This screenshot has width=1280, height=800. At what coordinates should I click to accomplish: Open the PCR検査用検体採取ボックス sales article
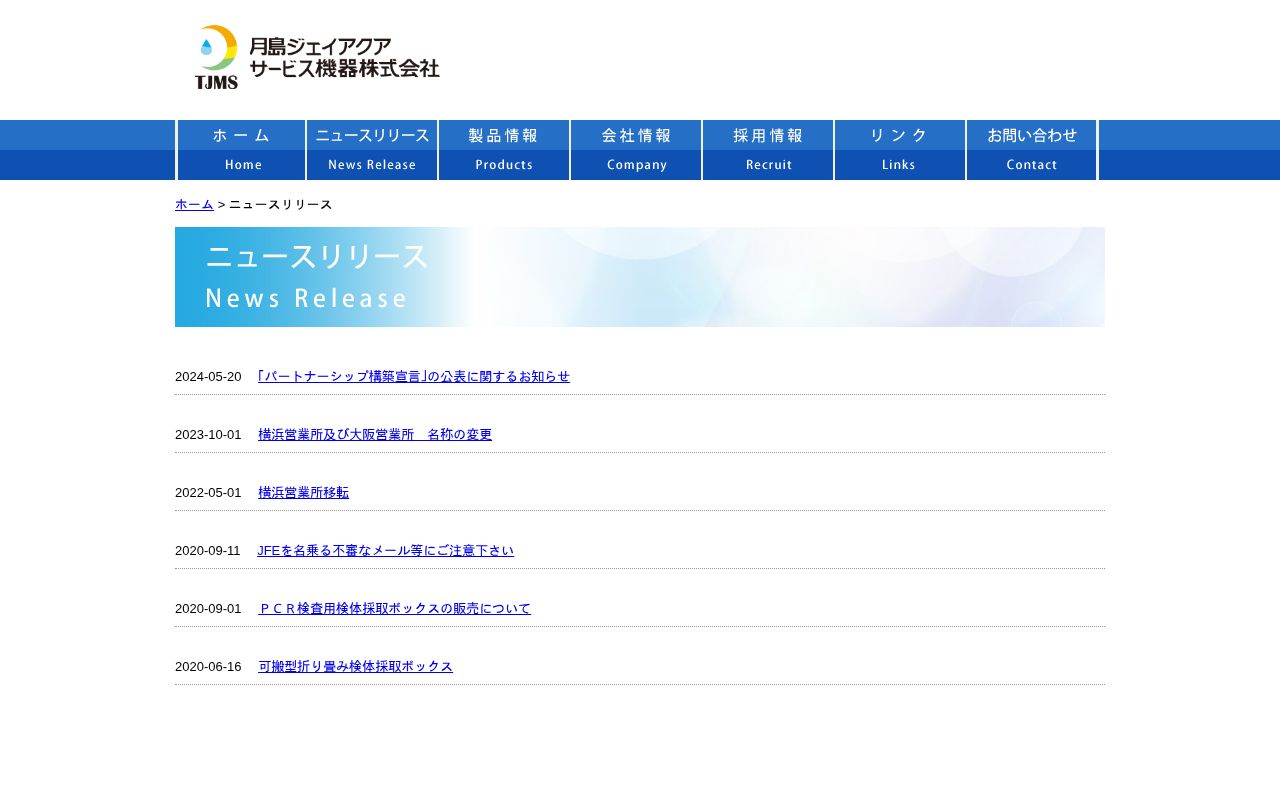tap(394, 609)
